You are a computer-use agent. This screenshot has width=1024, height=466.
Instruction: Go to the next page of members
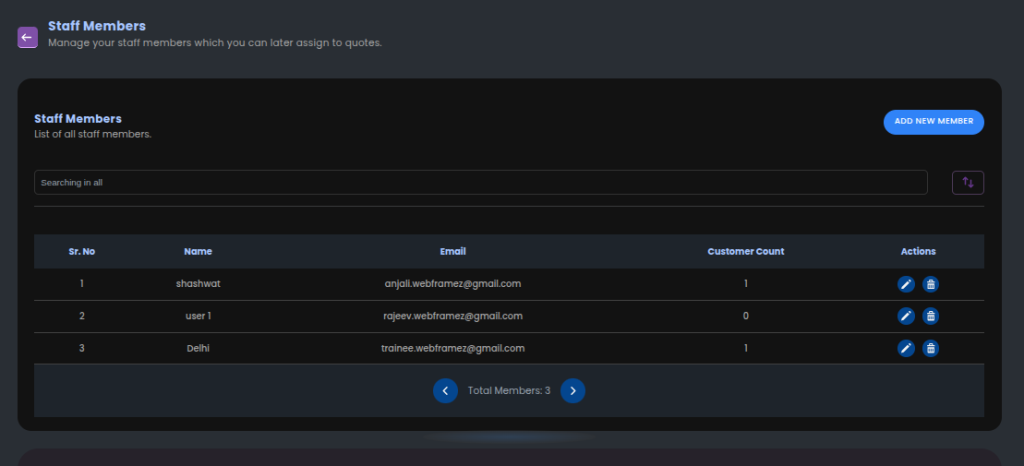click(572, 391)
